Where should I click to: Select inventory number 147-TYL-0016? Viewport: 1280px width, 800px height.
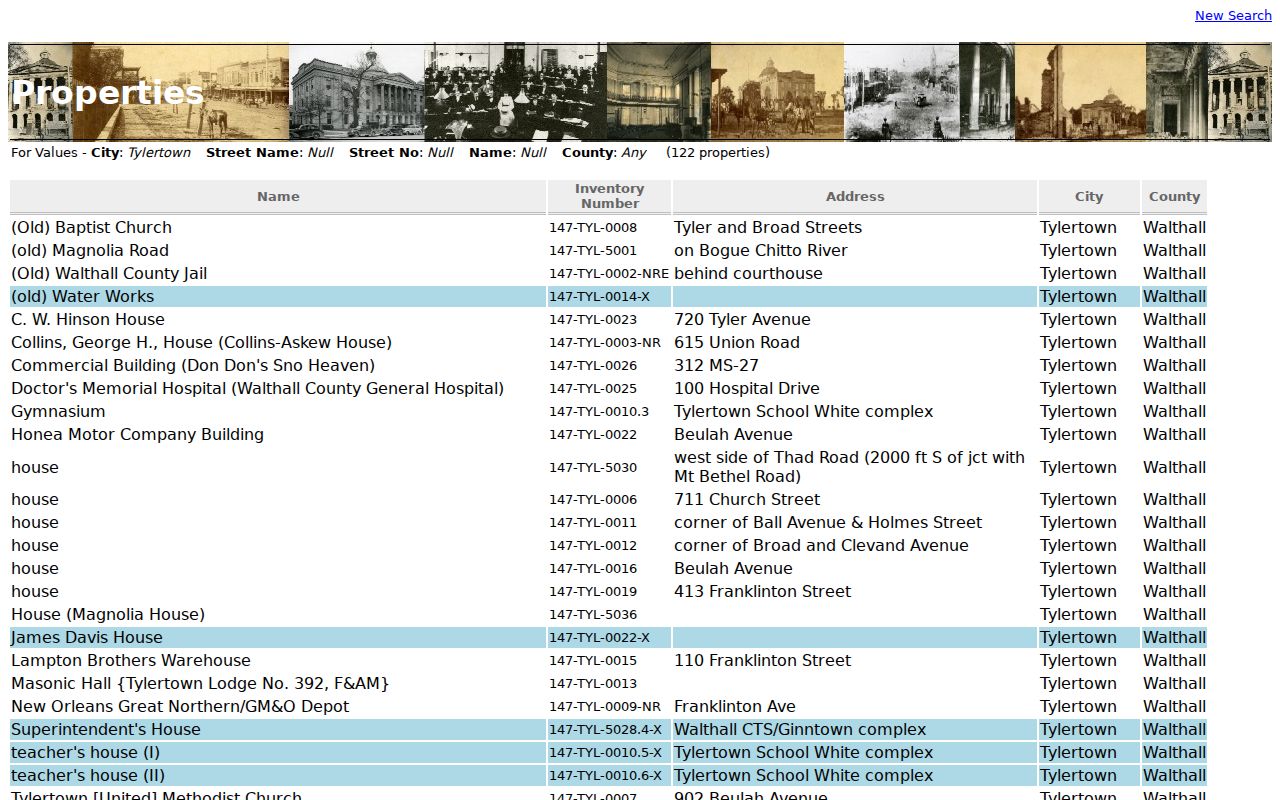click(593, 568)
